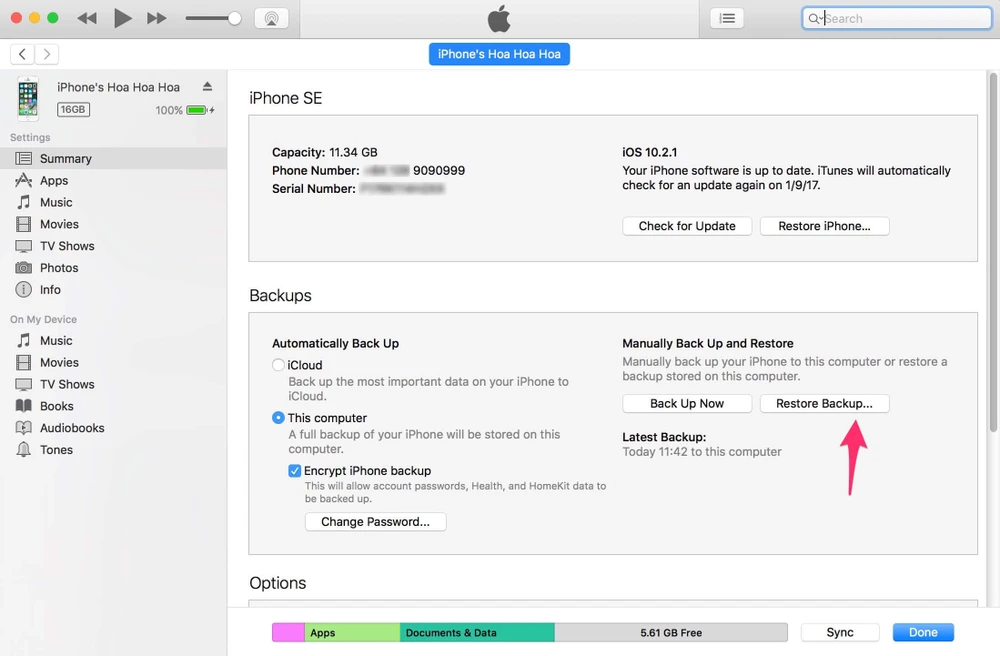Click the Fast-forward next track icon
Screen dimensions: 1000x656
[156, 18]
